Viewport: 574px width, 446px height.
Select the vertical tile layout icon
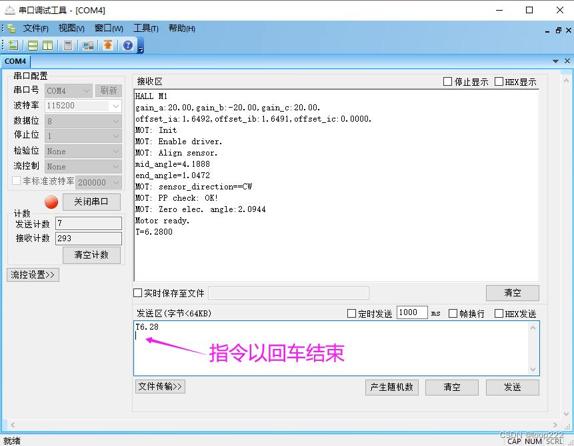click(x=48, y=45)
